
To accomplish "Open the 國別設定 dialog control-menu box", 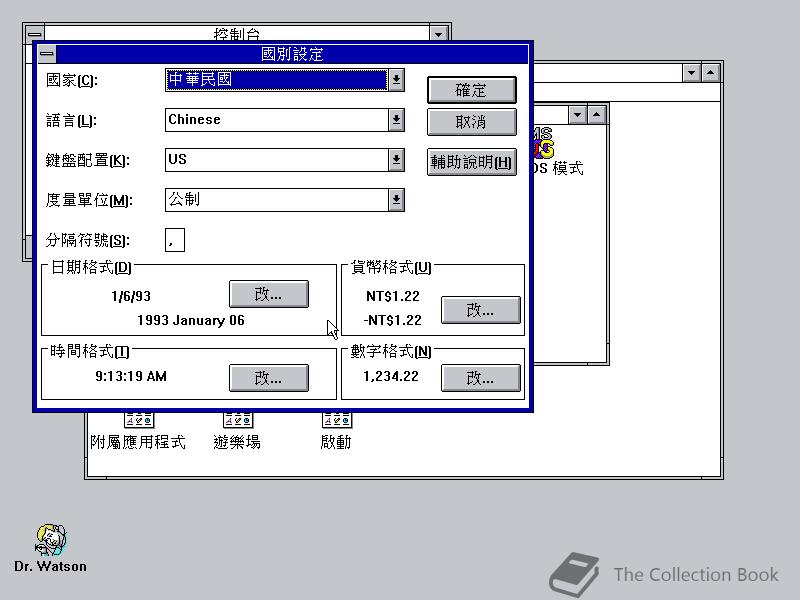I will [x=47, y=54].
